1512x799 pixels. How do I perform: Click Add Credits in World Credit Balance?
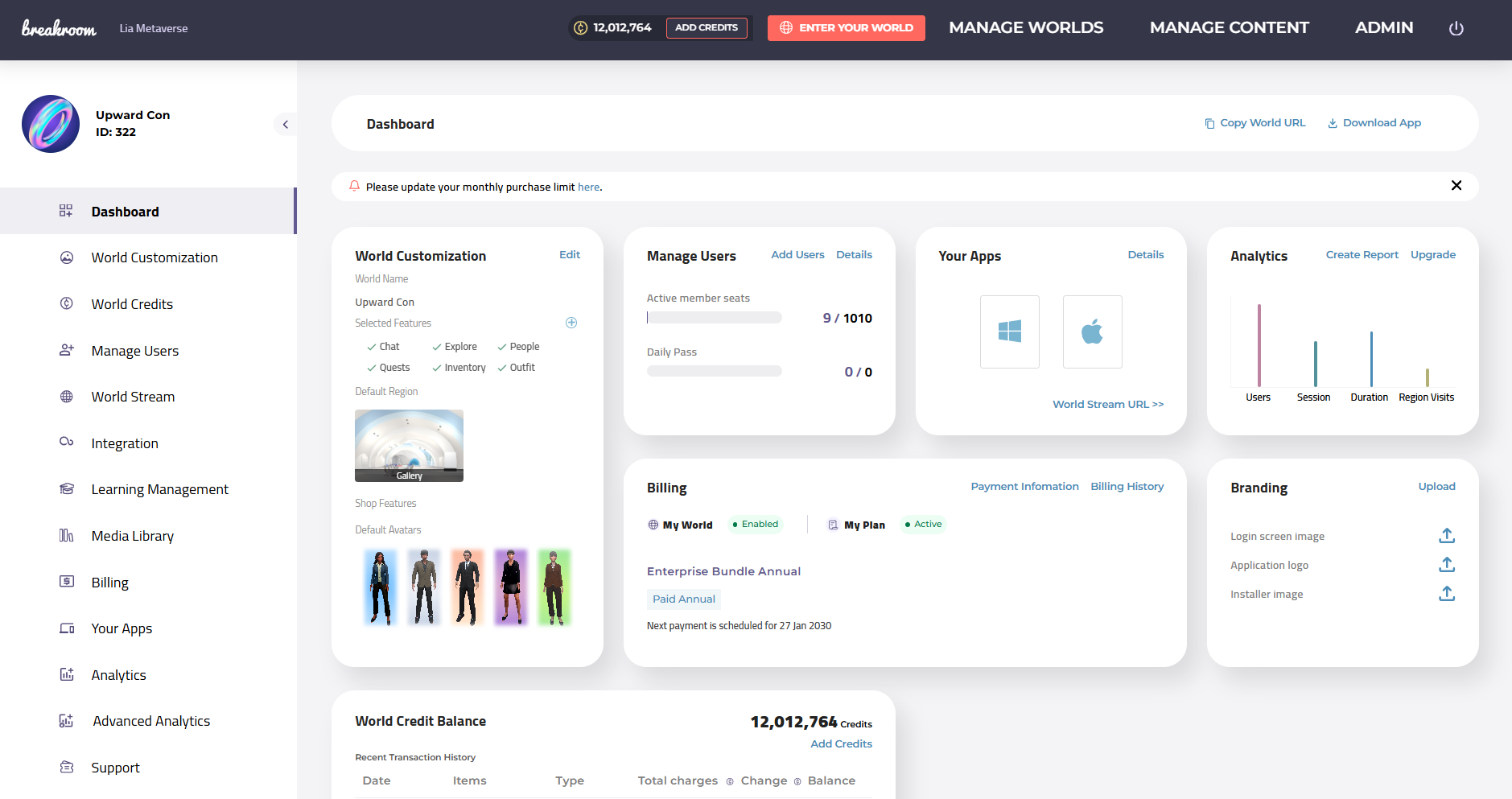pos(841,744)
